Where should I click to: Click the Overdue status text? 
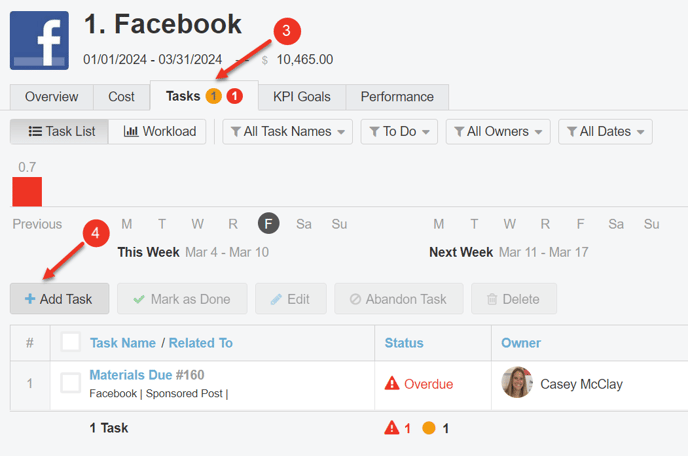[428, 384]
